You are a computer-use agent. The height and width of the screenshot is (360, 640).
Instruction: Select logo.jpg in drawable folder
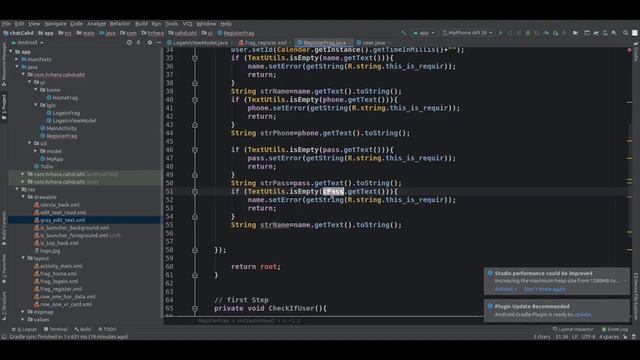pyautogui.click(x=47, y=251)
